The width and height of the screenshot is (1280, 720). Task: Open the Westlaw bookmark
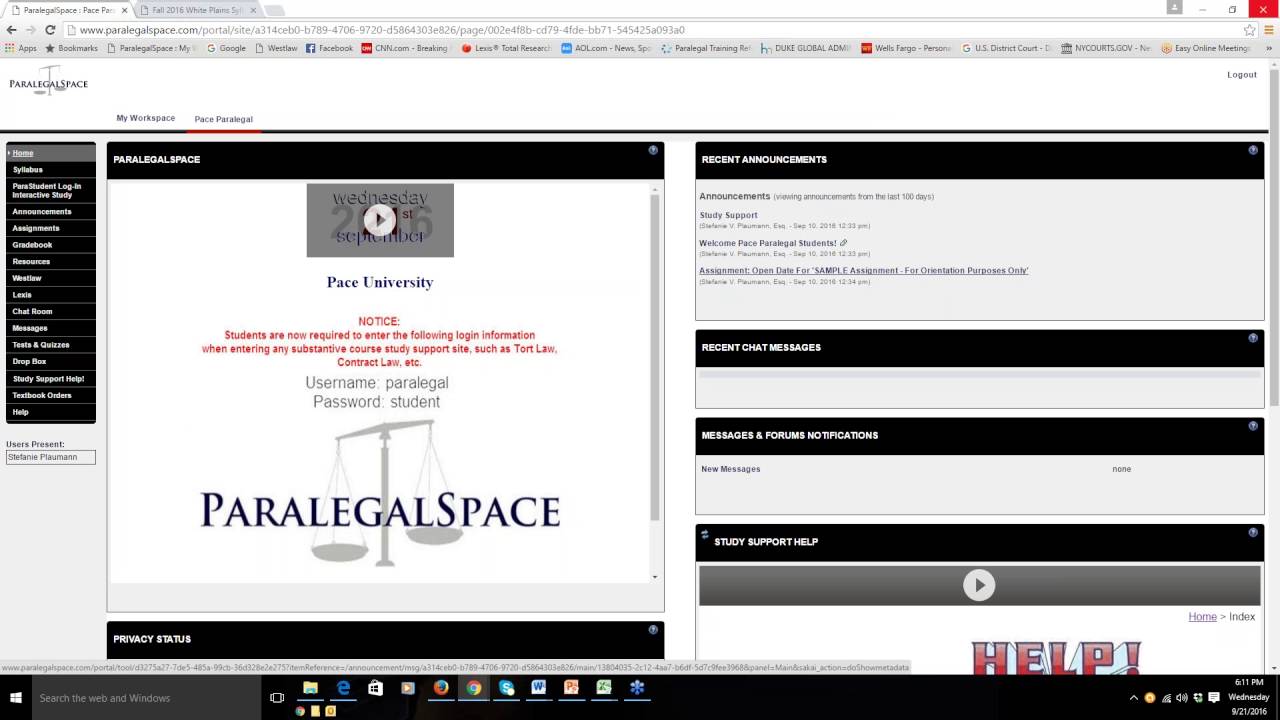click(x=275, y=48)
